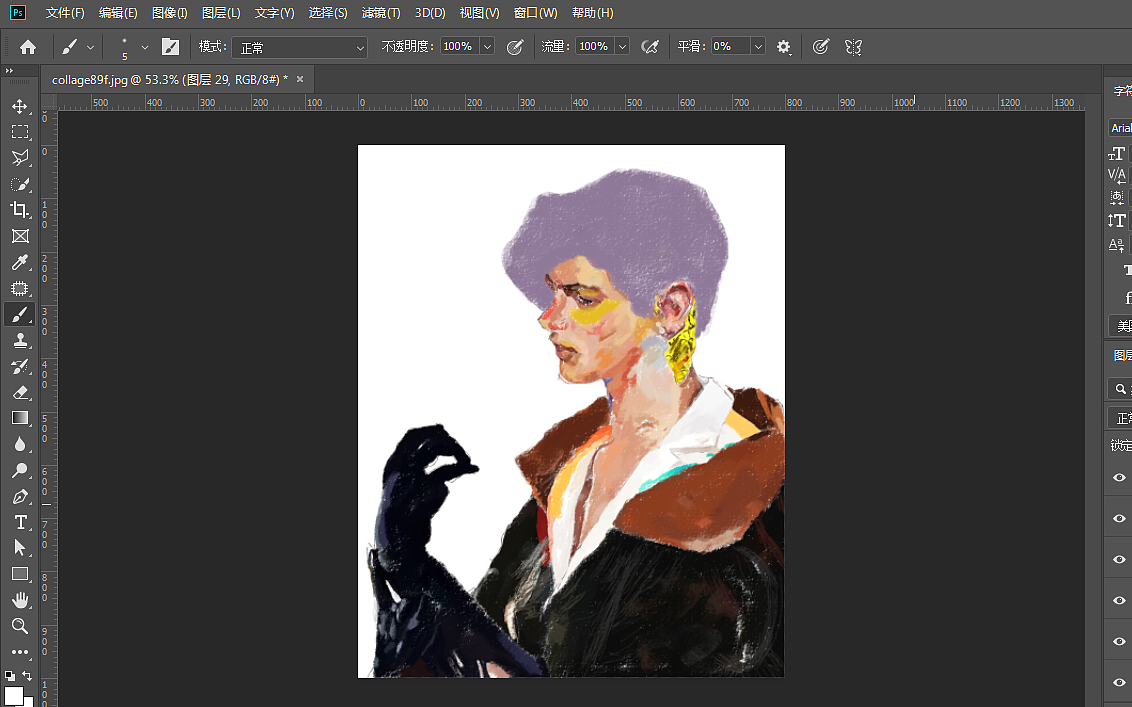1132x707 pixels.
Task: Click the opacity 100% value field
Action: [460, 46]
